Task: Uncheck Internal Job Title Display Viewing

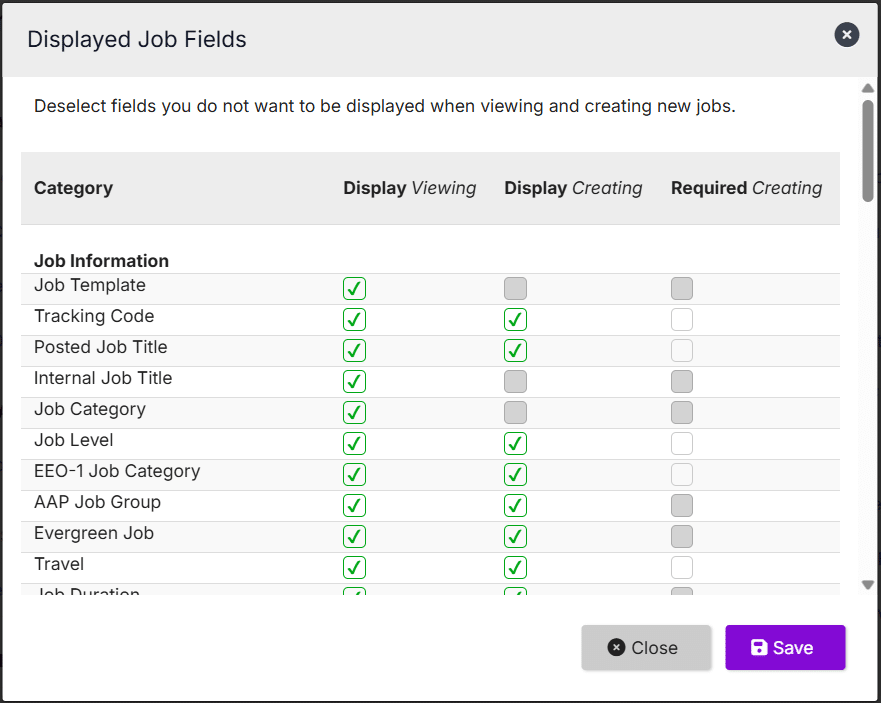Action: pos(354,382)
